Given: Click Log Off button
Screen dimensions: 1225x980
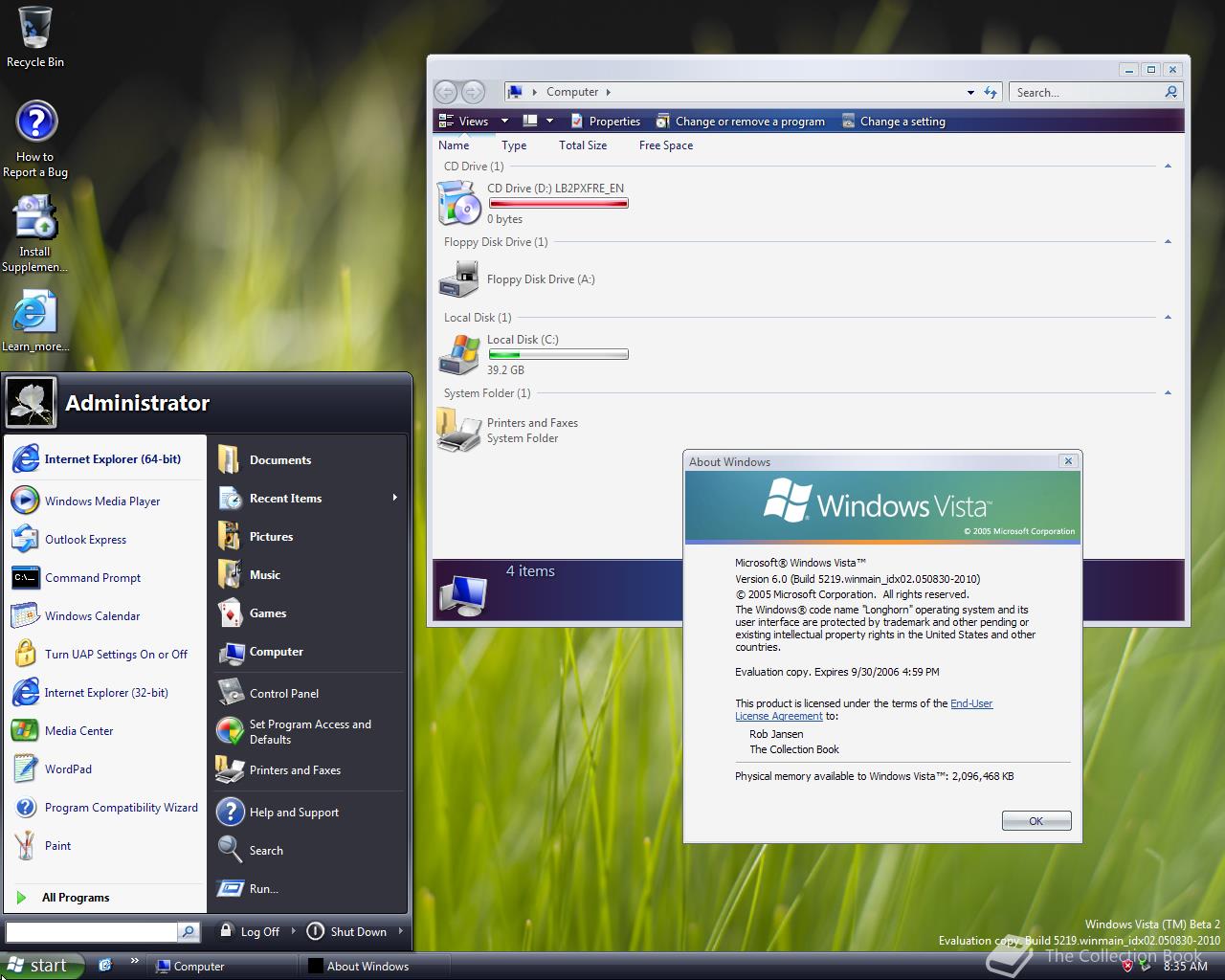Looking at the screenshot, I should 250,931.
